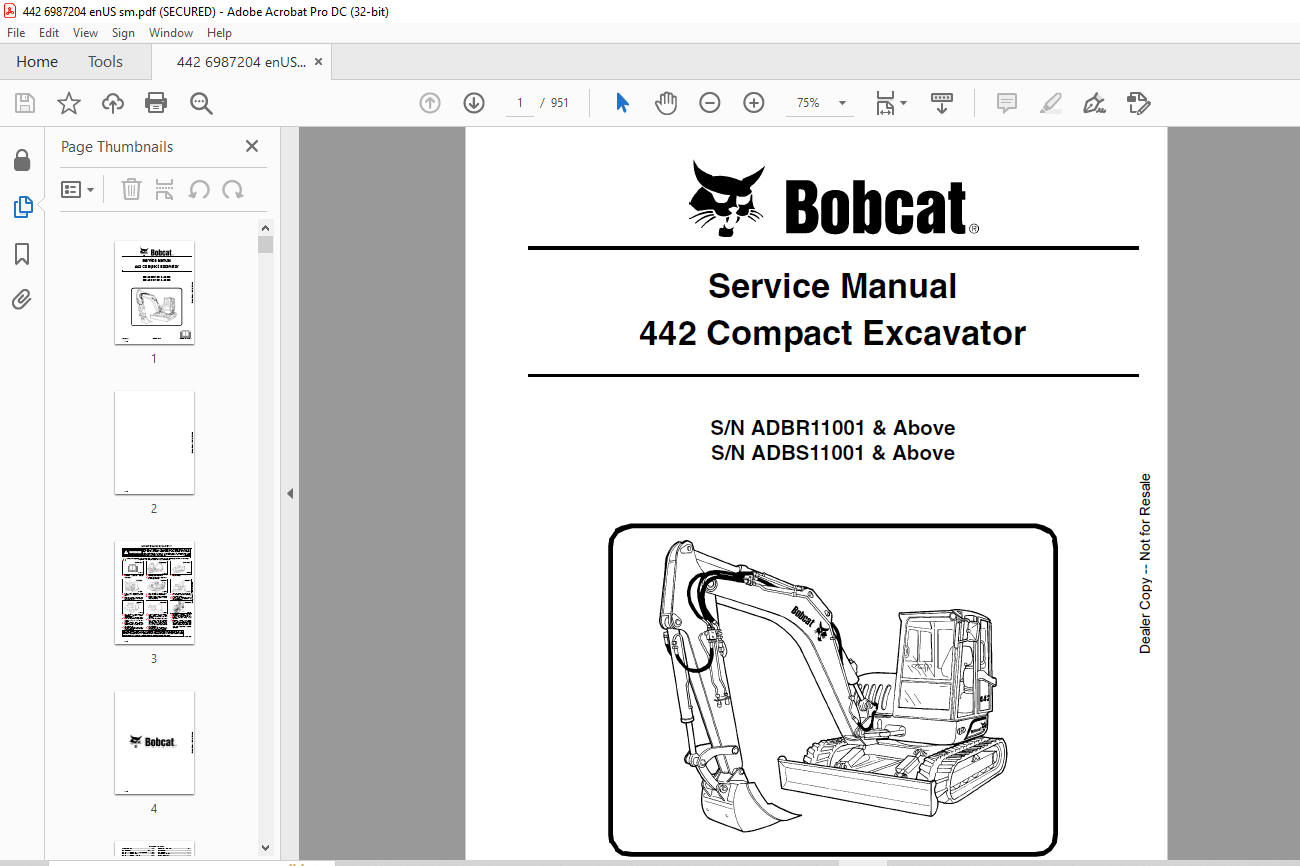Close the 442 6987204 document tab

point(319,62)
